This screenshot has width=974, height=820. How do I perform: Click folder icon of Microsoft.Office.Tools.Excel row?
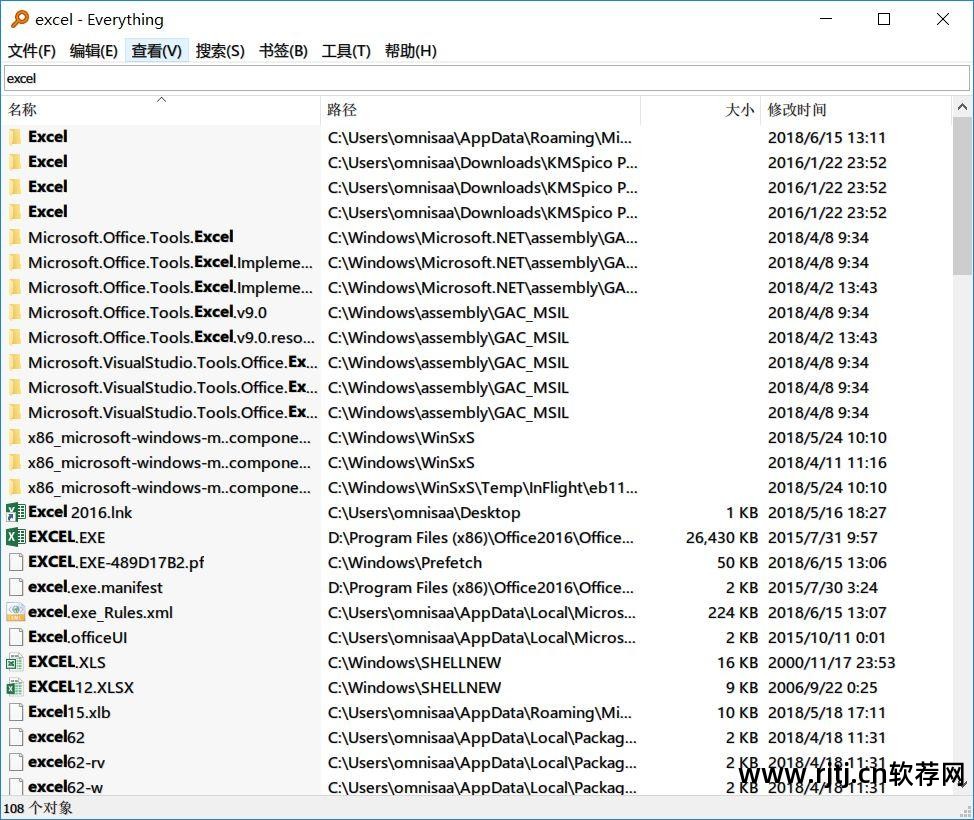coord(16,237)
